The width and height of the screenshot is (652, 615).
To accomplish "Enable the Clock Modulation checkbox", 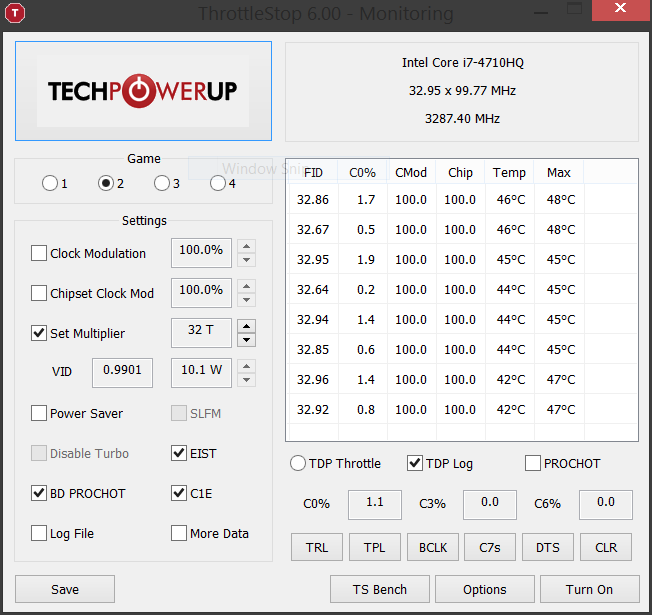I will tap(39, 253).
